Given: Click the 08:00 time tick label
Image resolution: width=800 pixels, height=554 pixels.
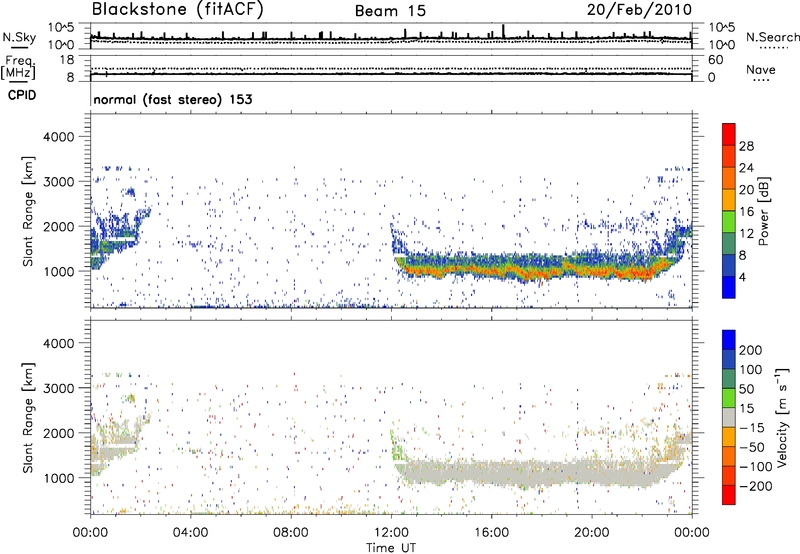Looking at the screenshot, I should click(291, 533).
